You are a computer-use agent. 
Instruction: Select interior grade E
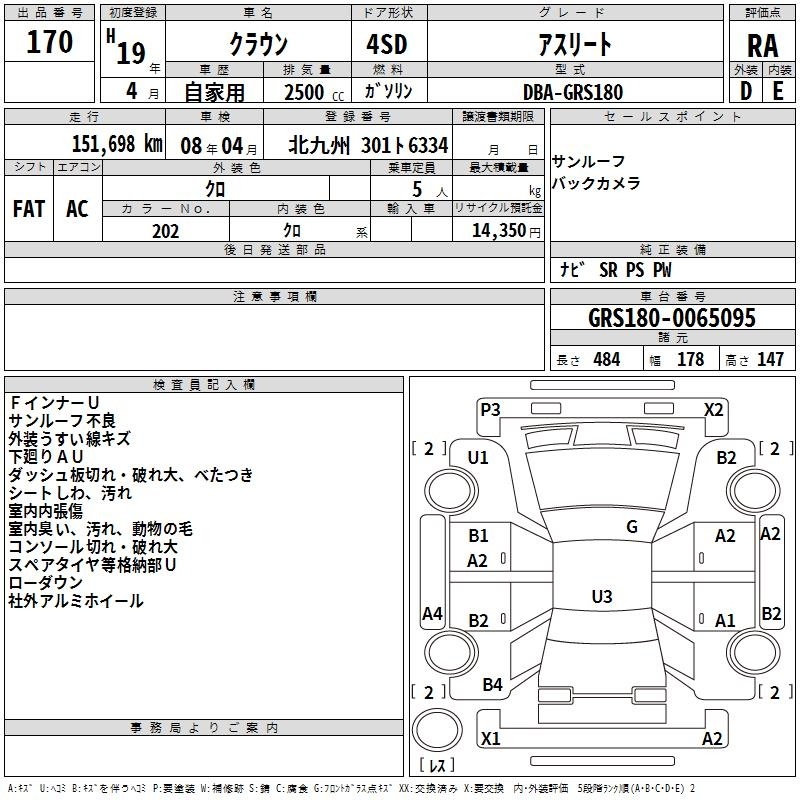tap(778, 92)
